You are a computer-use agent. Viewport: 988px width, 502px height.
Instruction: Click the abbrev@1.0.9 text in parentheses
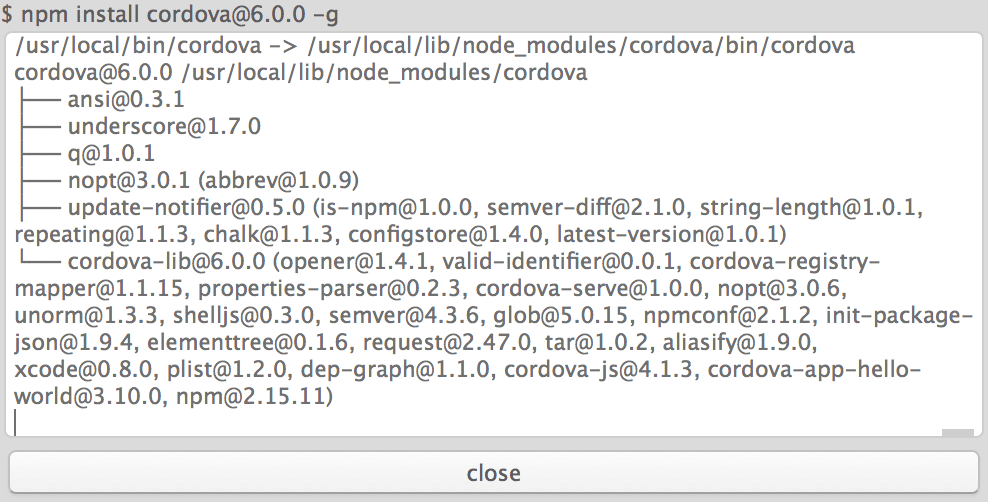coord(279,181)
